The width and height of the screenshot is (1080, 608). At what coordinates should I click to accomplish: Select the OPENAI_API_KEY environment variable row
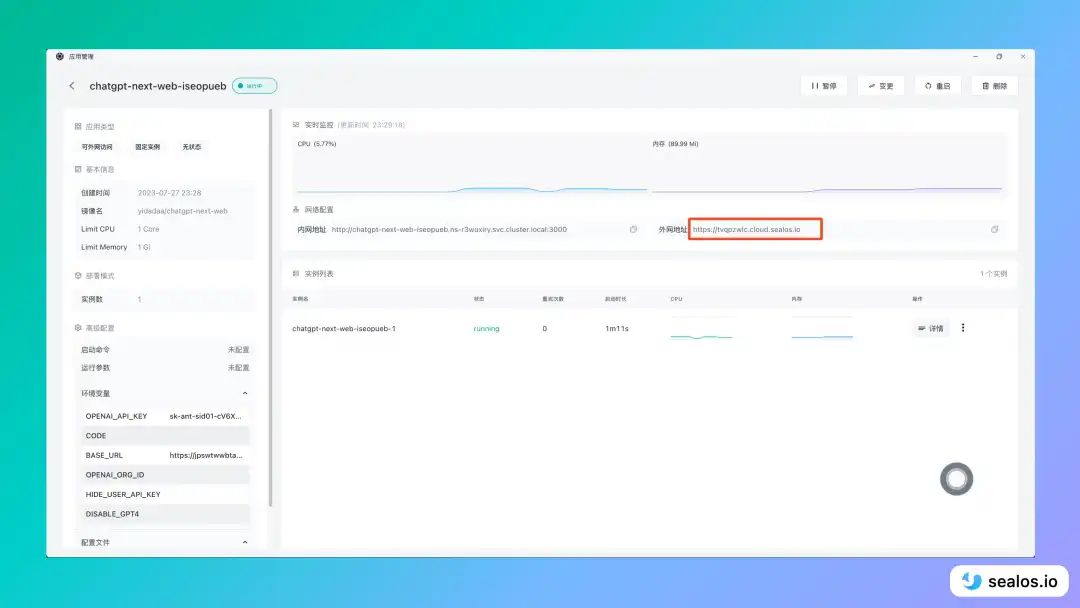click(164, 416)
